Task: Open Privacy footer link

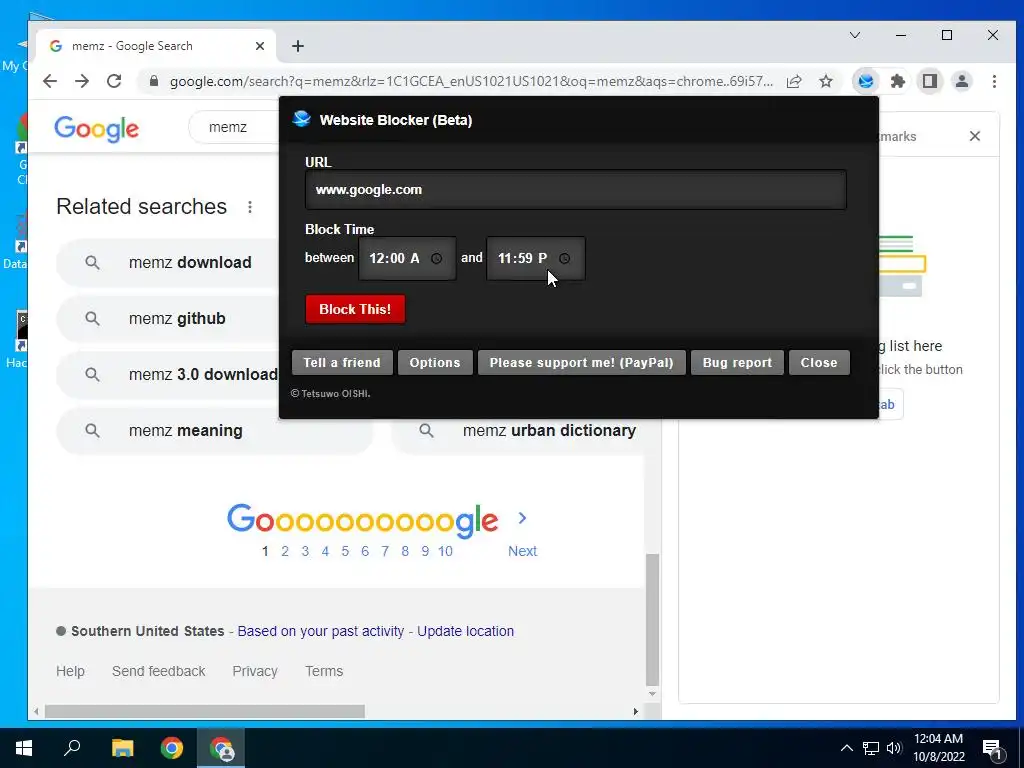Action: (x=255, y=671)
